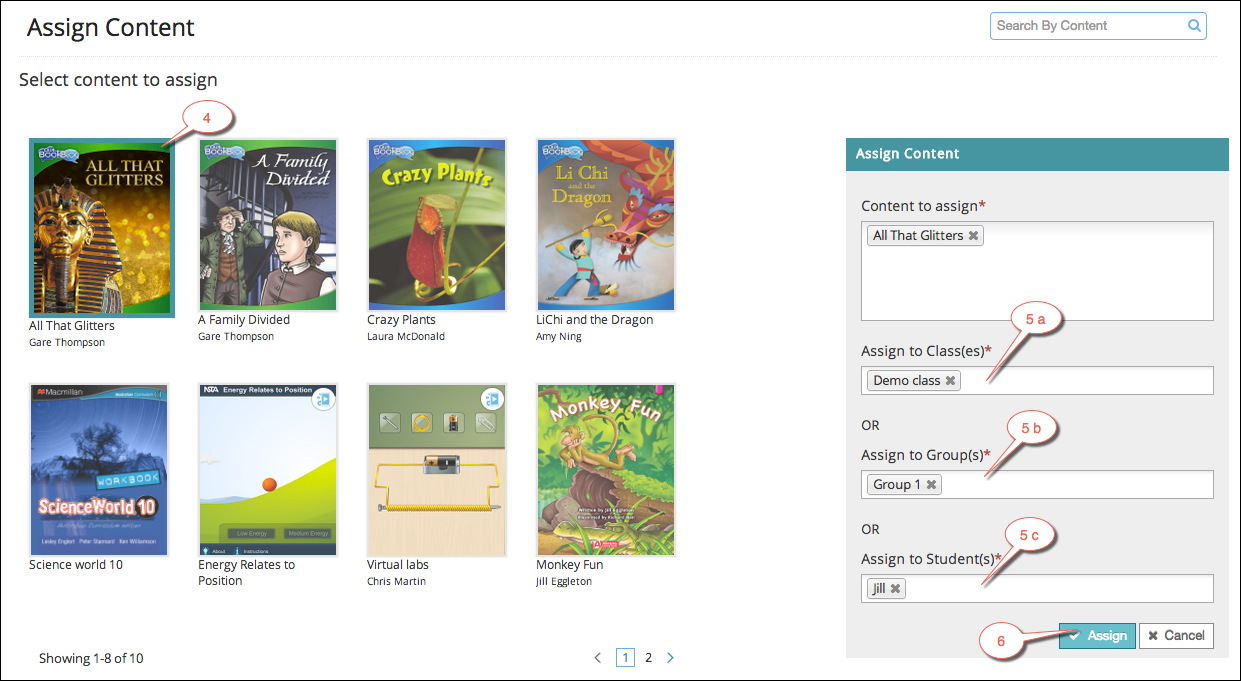This screenshot has width=1241, height=681.
Task: Click interactive badge on Virtual labs thumbnail
Action: [x=491, y=399]
